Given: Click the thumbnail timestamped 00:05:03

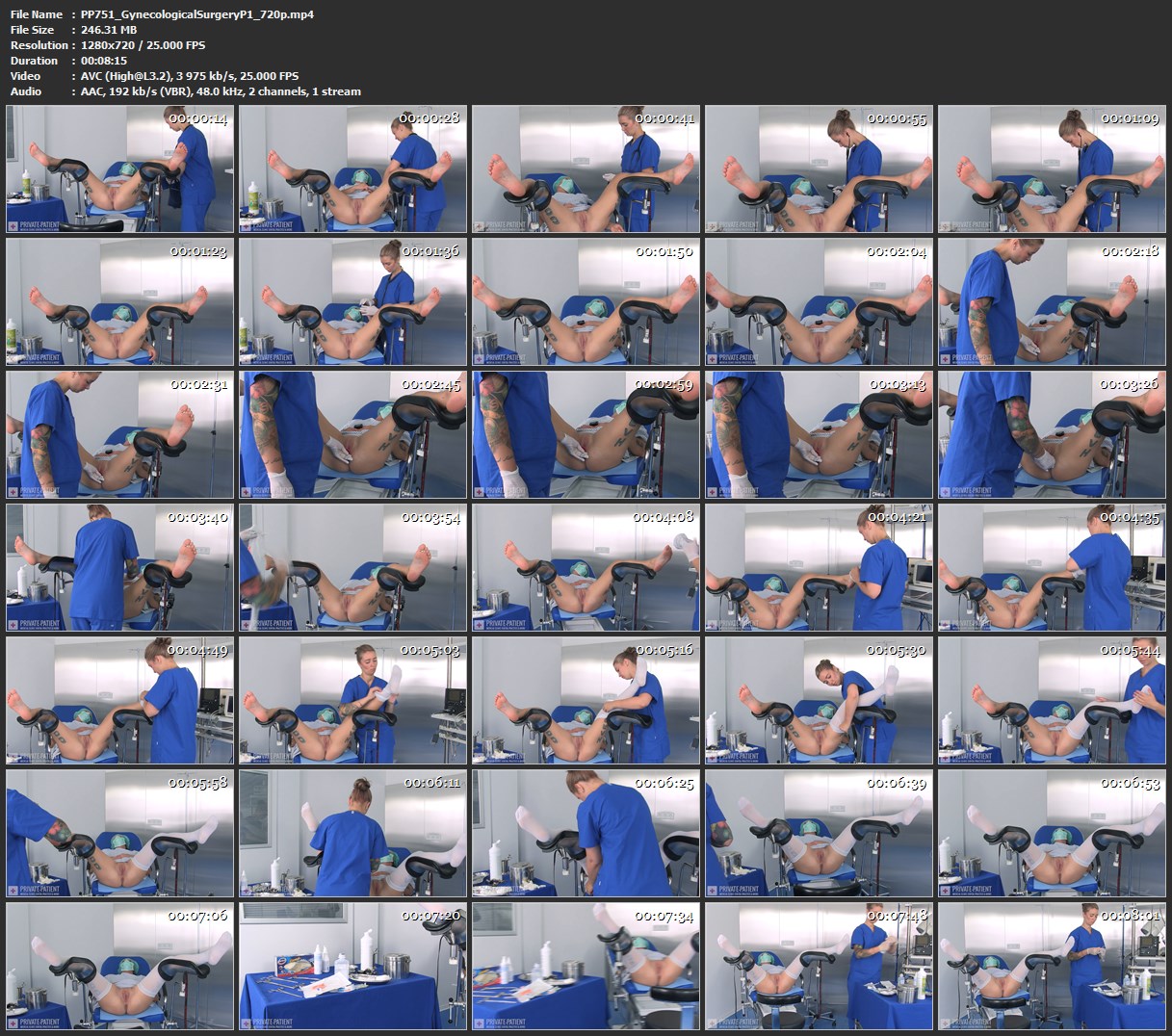Looking at the screenshot, I should (352, 700).
